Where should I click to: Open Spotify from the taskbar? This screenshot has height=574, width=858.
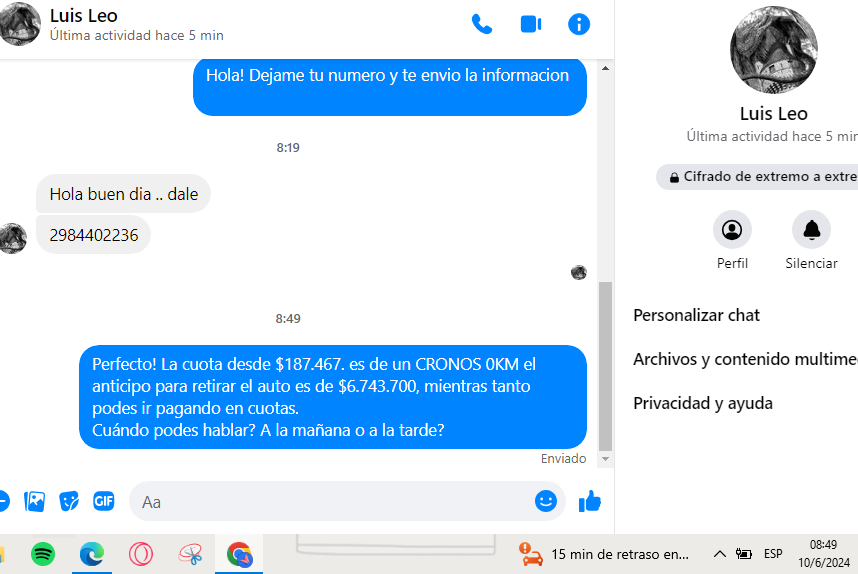click(x=43, y=553)
